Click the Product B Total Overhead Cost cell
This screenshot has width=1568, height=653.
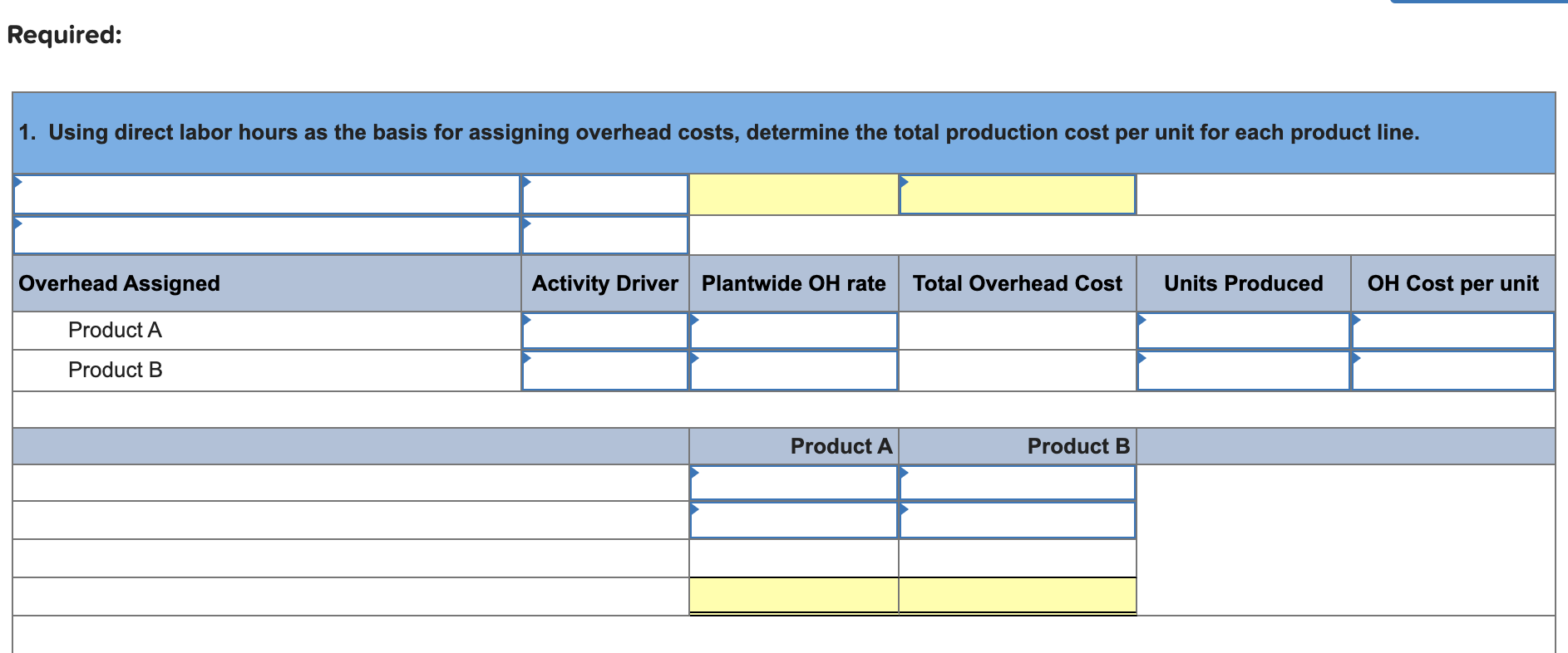[1018, 371]
